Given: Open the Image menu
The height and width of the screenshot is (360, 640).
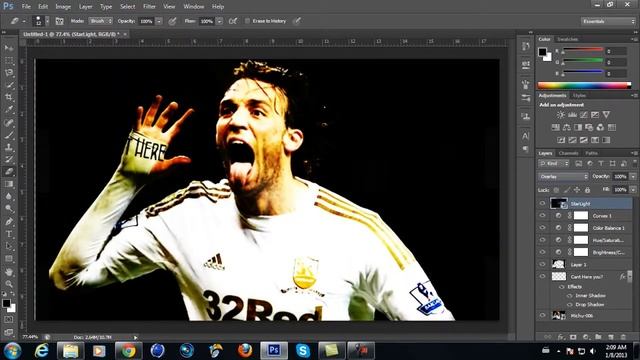Looking at the screenshot, I should coord(63,7).
